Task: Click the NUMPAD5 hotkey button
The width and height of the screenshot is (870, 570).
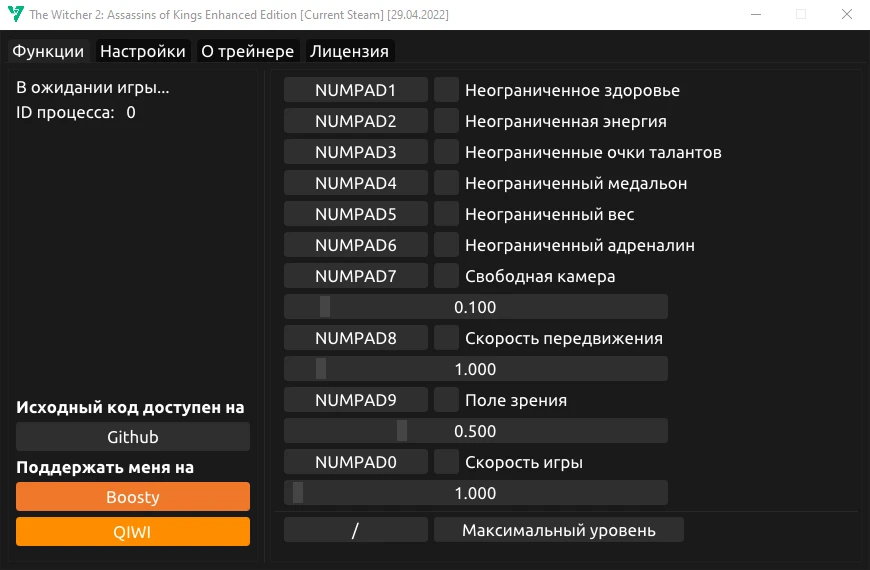Action: pos(356,214)
